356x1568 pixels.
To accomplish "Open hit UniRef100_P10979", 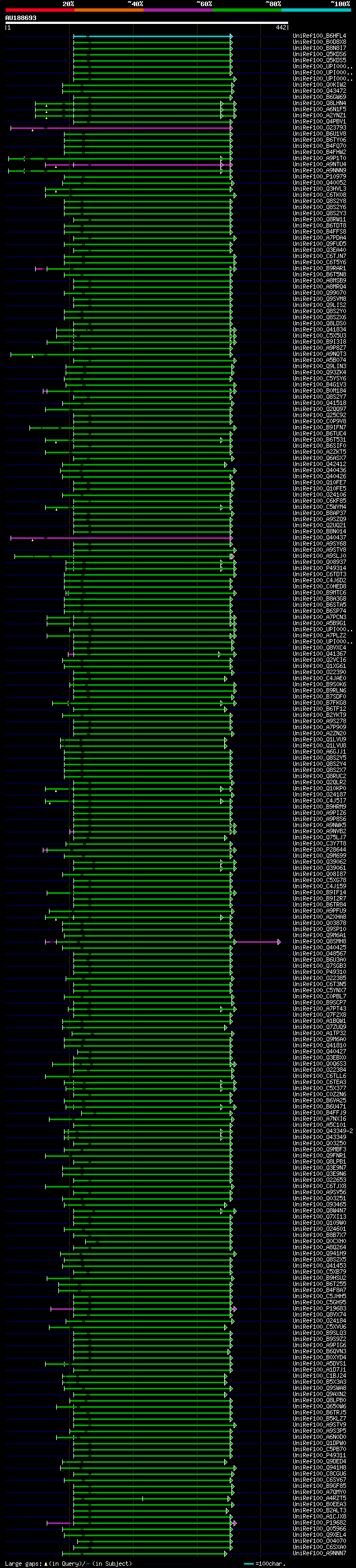I will (319, 176).
